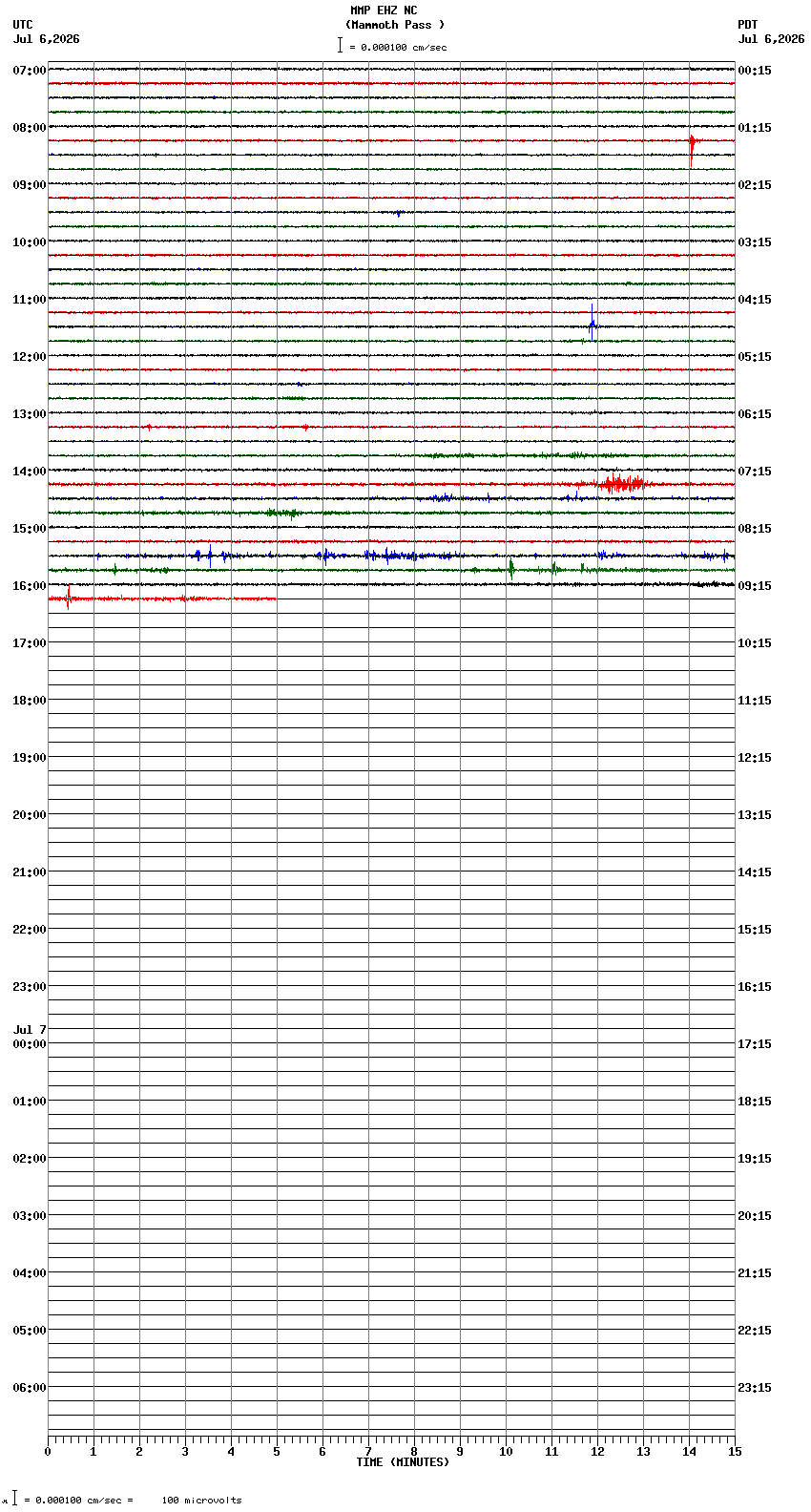Click the 15 minute axis tick label

[x=735, y=1452]
